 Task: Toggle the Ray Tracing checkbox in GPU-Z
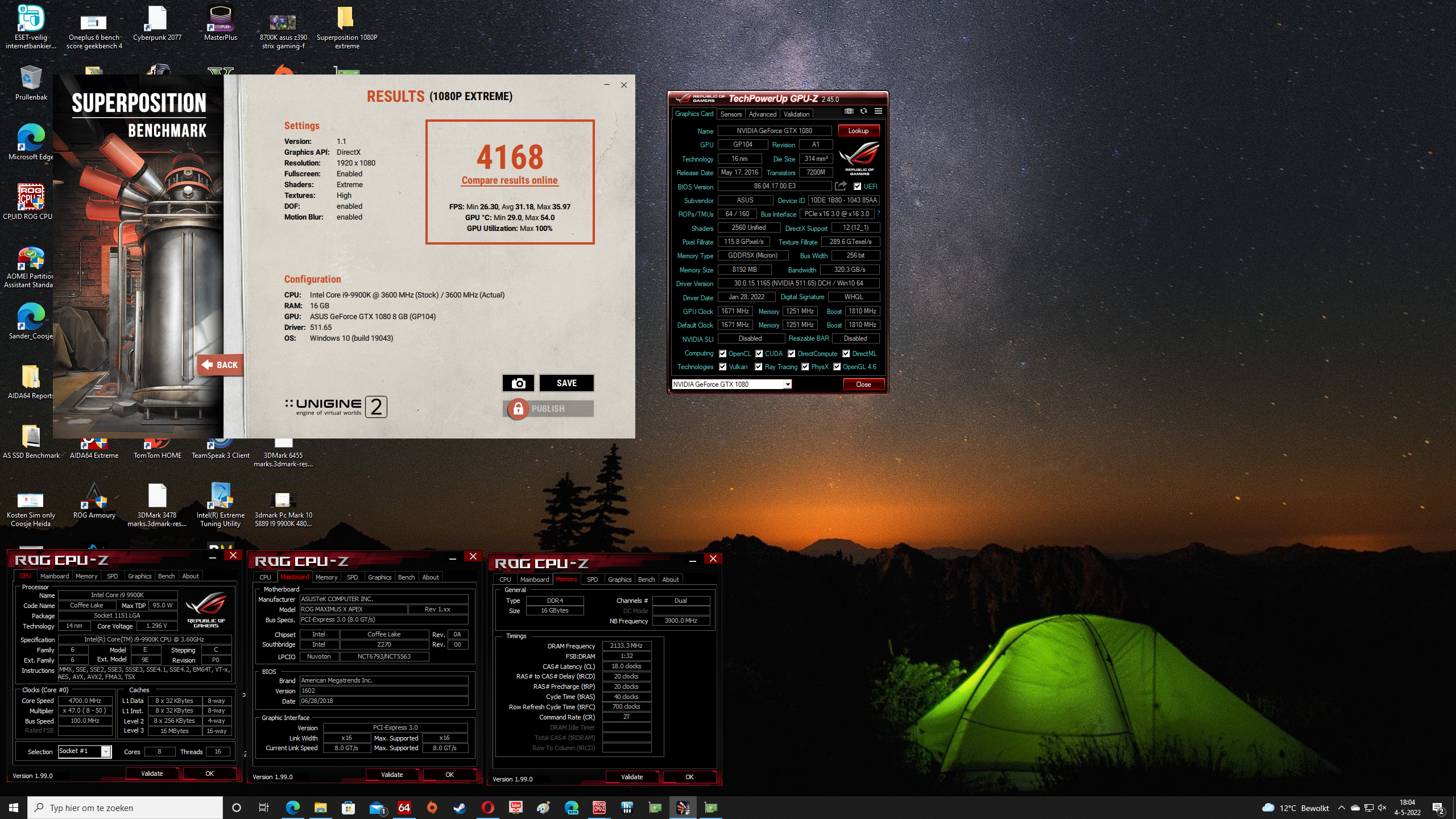coord(759,367)
